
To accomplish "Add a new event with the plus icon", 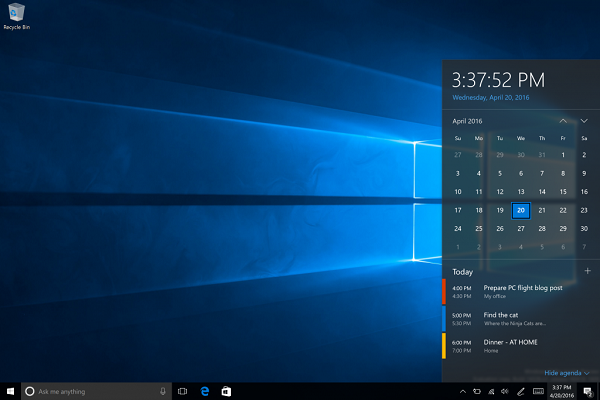I will click(x=587, y=271).
